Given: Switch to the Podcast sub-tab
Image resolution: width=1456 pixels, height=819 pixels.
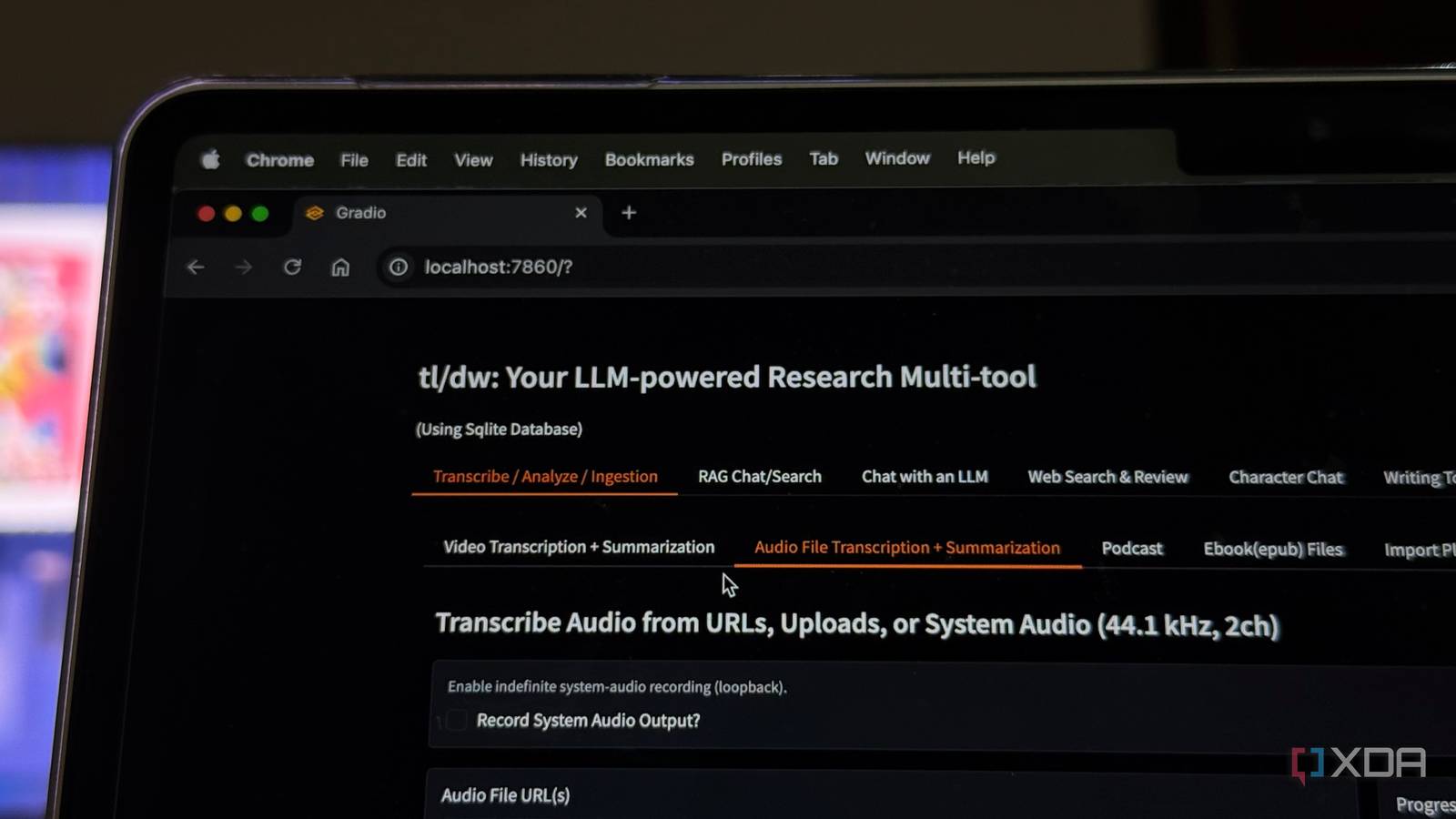Looking at the screenshot, I should pos(1131,548).
